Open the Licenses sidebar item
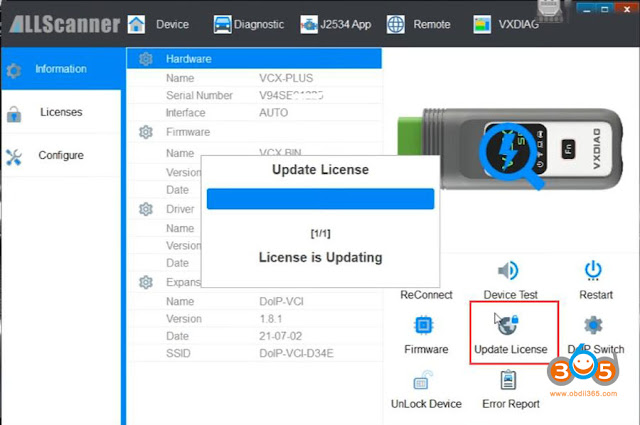The height and width of the screenshot is (425, 640). pyautogui.click(x=61, y=112)
